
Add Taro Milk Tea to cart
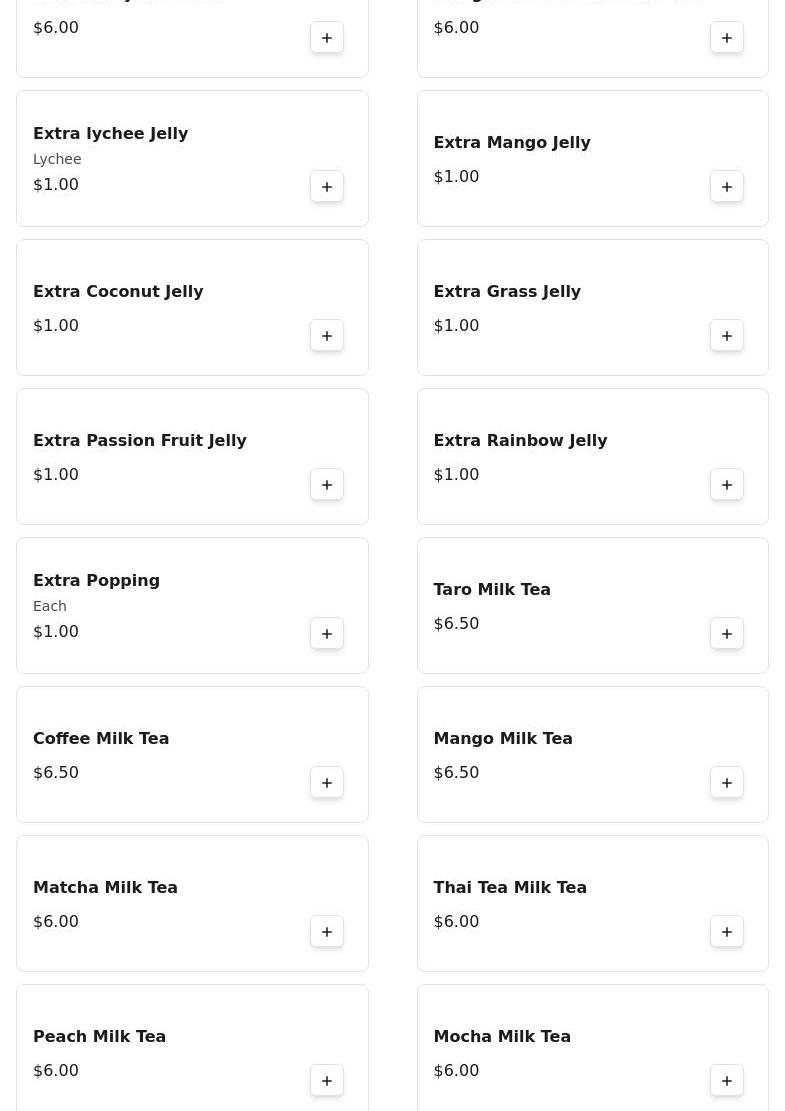pos(727,634)
